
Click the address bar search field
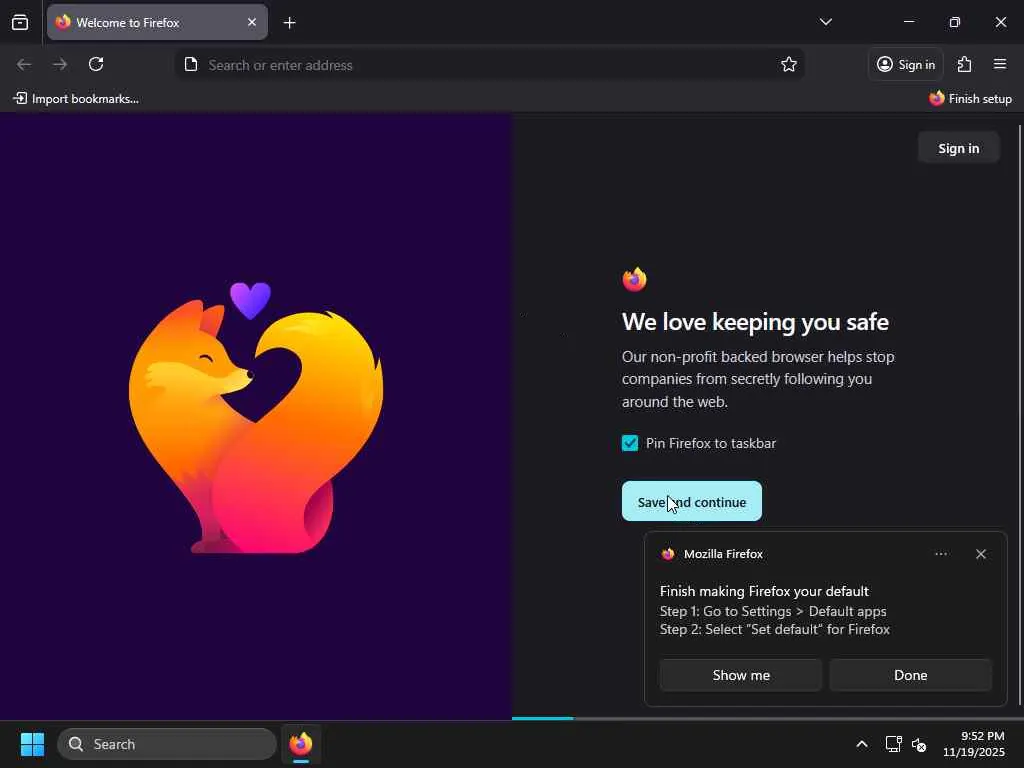tap(490, 65)
